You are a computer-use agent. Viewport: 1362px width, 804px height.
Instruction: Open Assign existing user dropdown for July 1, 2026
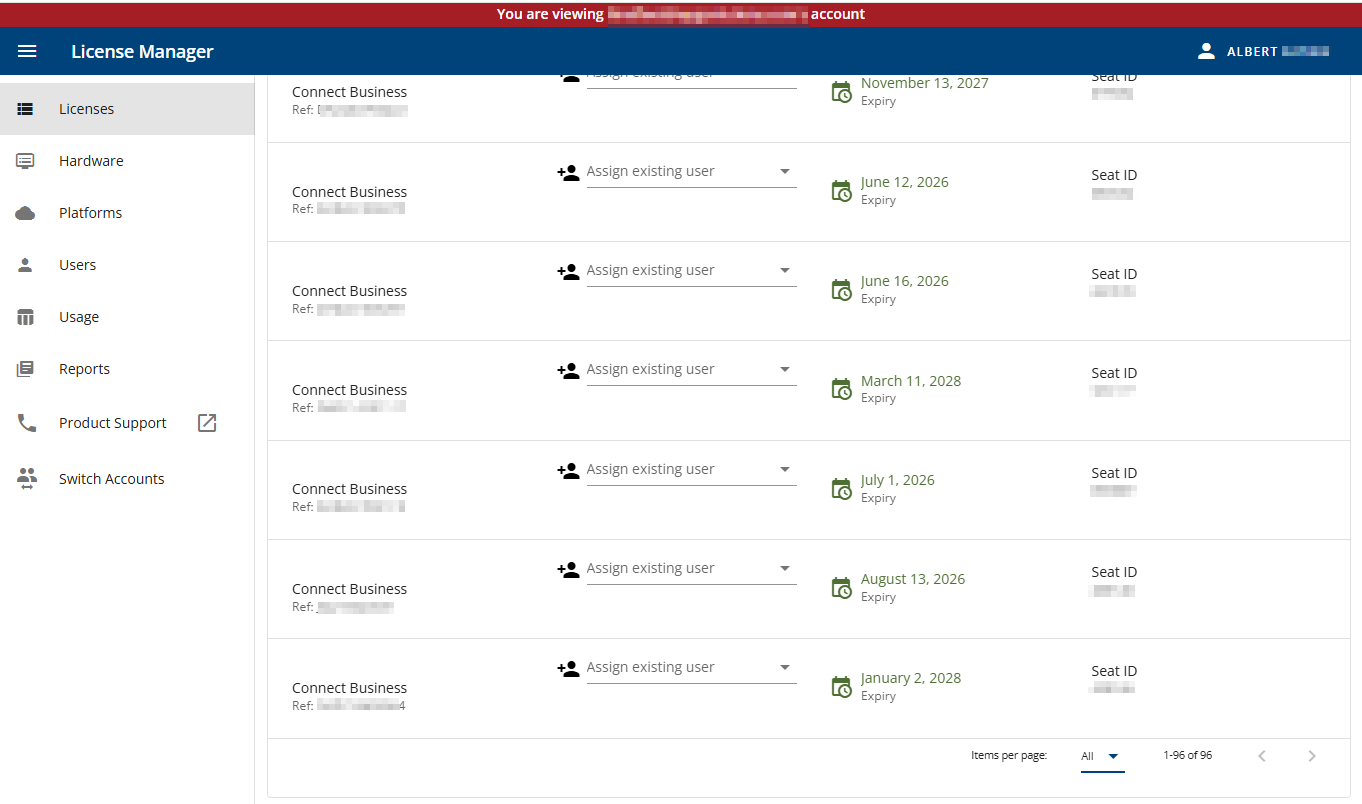click(784, 470)
